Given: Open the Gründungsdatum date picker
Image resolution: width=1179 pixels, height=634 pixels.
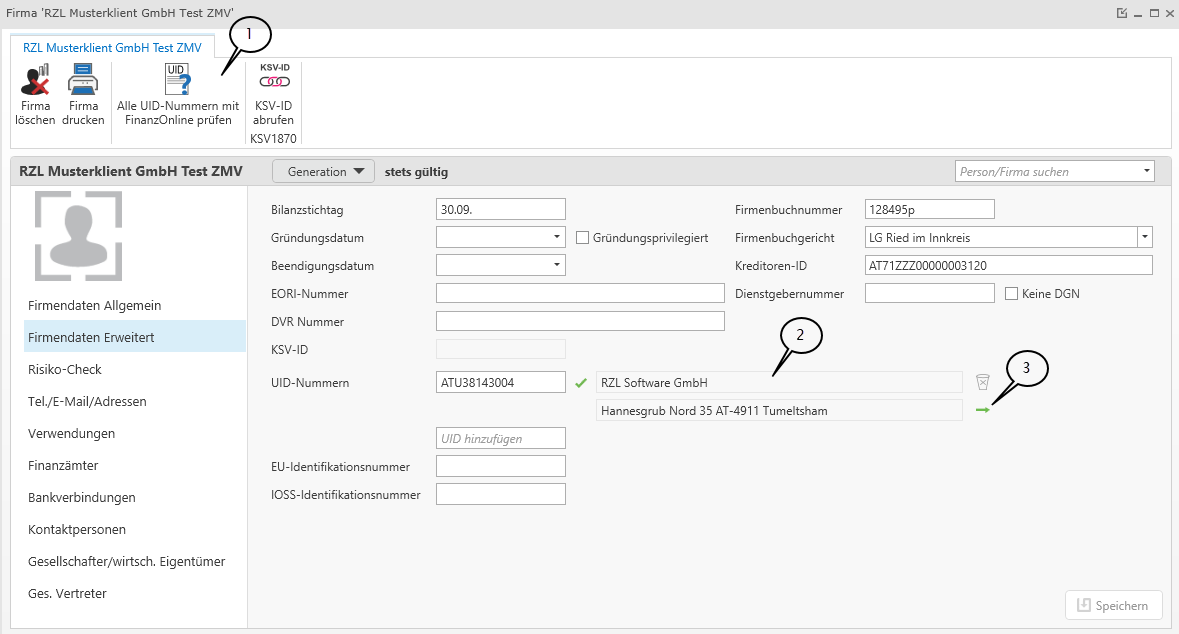Looking at the screenshot, I should (557, 238).
